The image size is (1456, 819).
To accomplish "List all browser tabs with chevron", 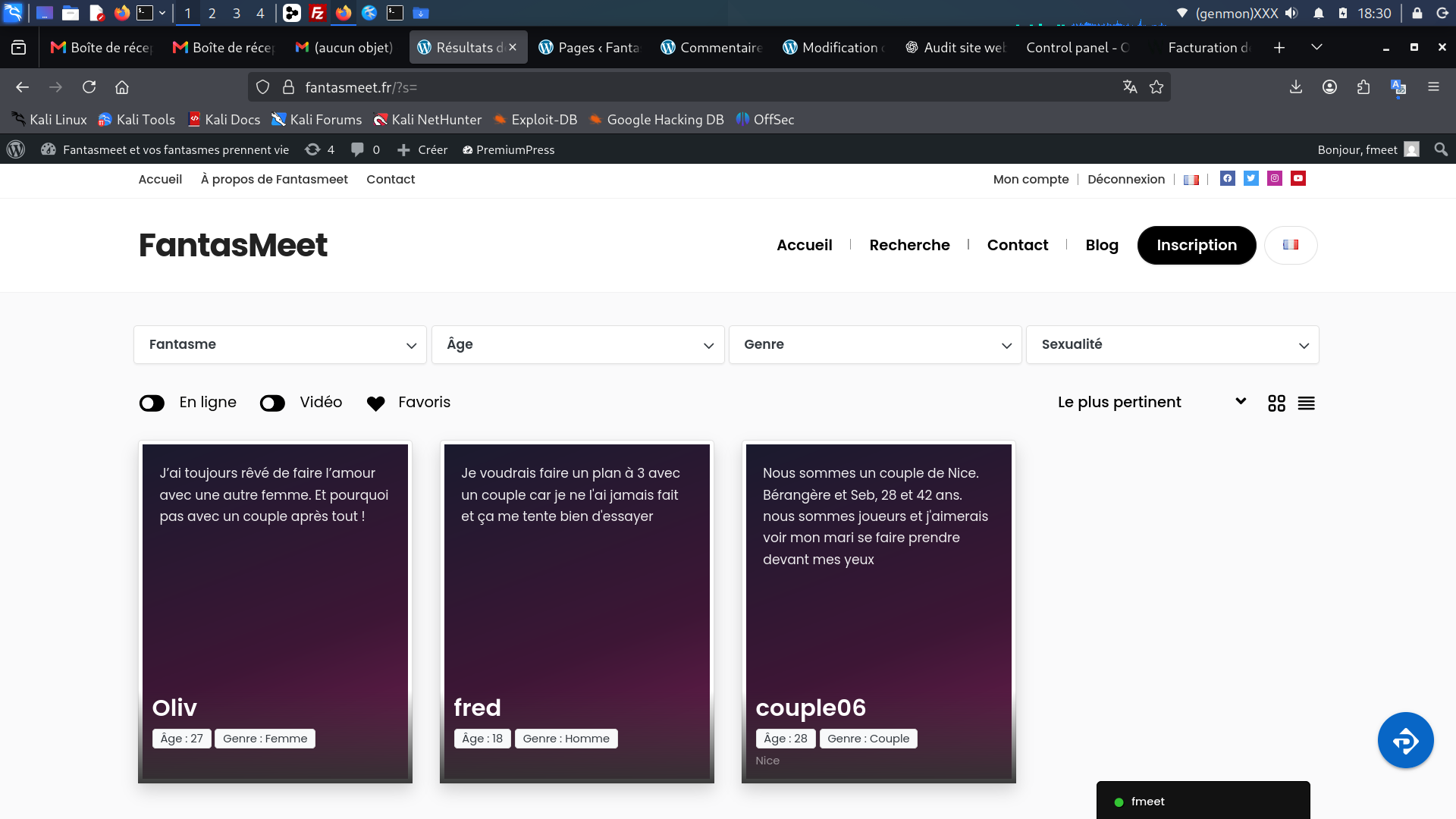I will point(1317,47).
